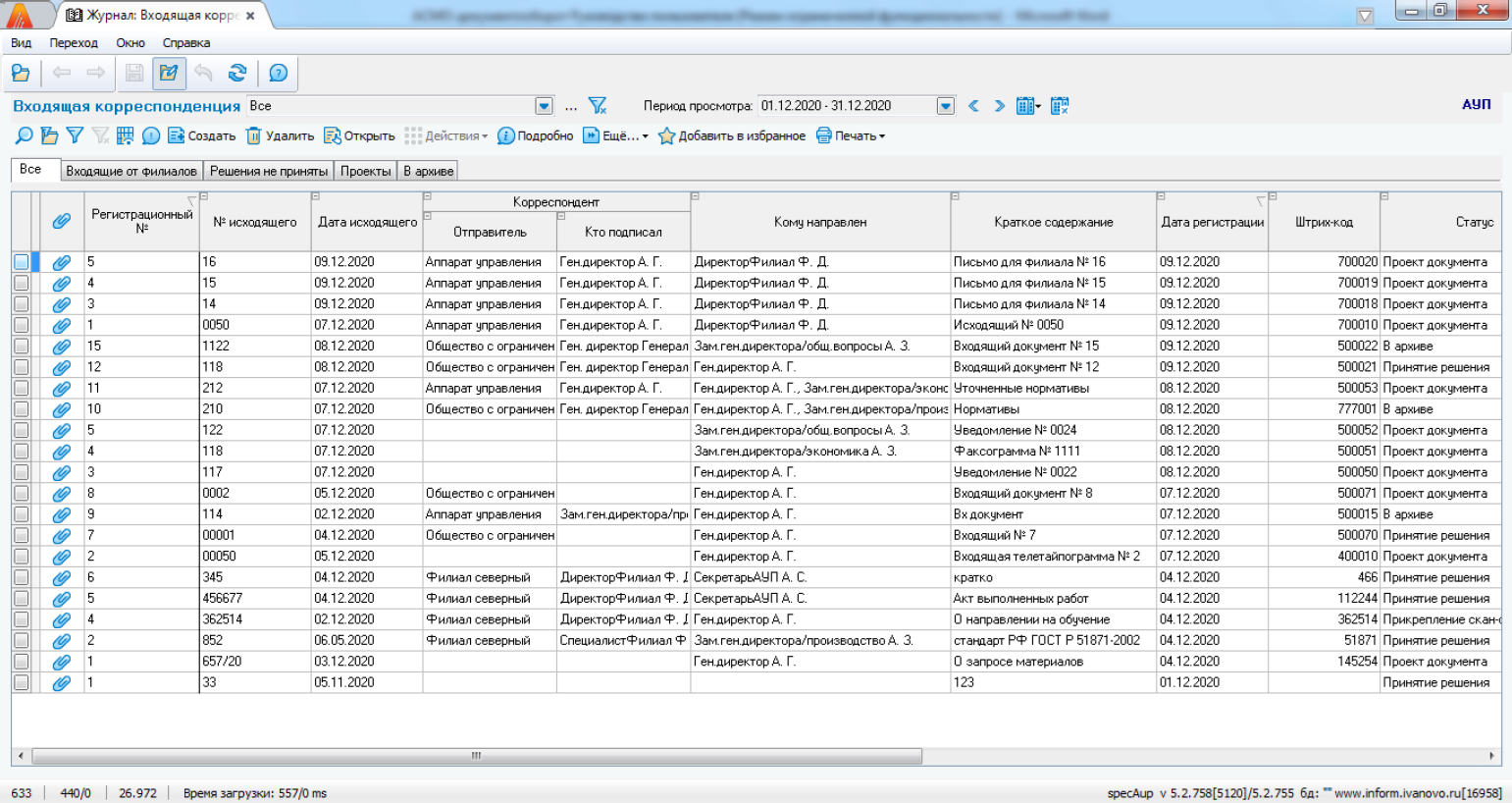Switch to the Проекты tab
Viewport: 1512px width, 803px height.
[x=365, y=171]
